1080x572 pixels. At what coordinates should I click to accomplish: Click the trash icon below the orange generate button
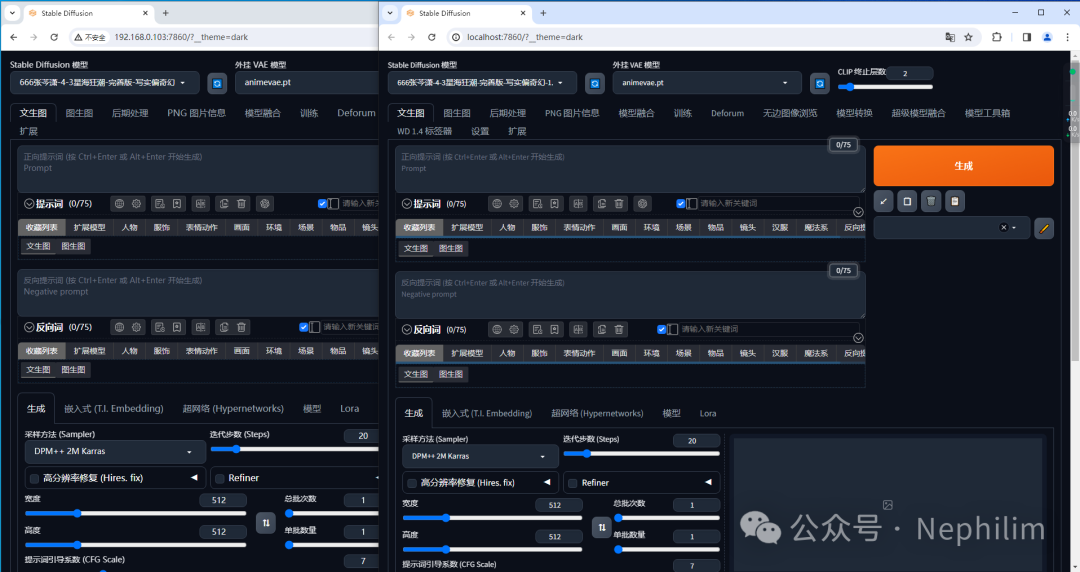[x=931, y=201]
